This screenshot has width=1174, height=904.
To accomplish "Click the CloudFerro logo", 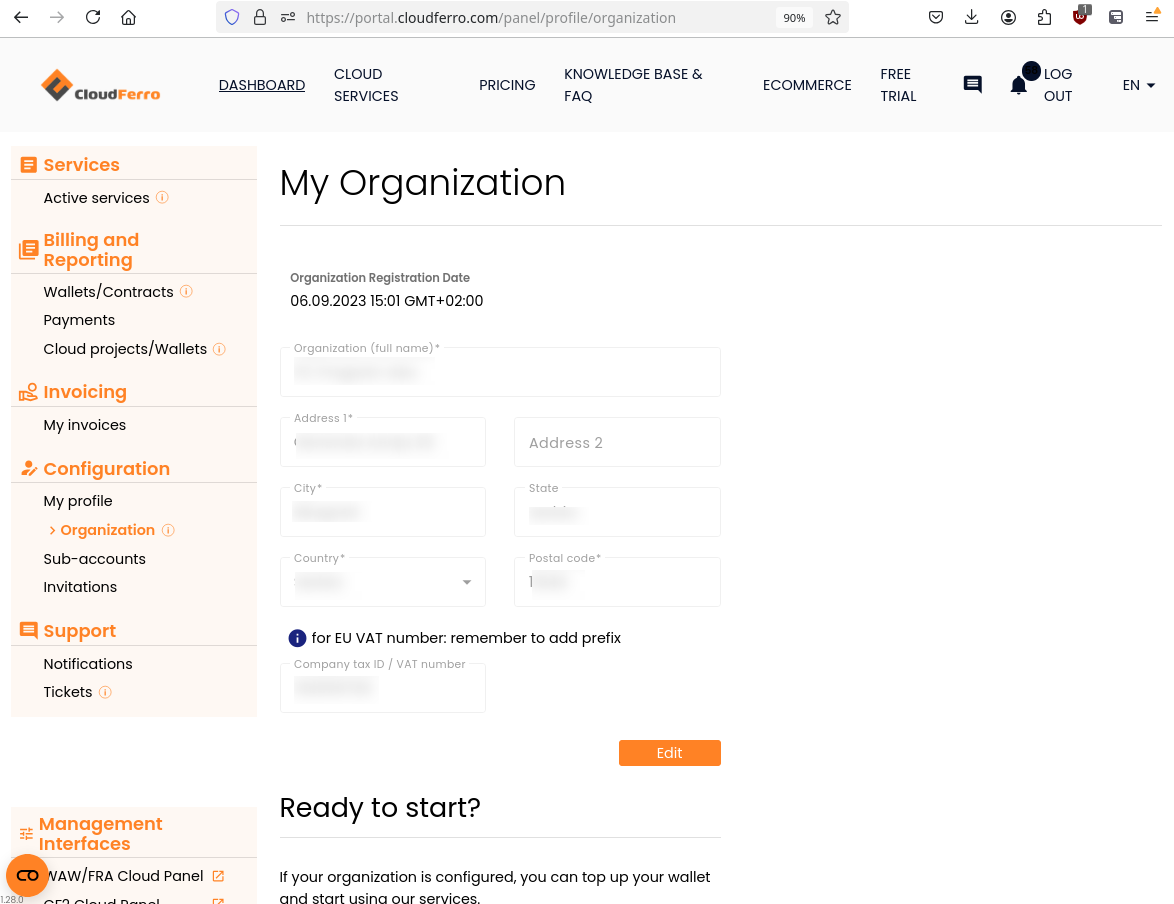I will tap(100, 86).
